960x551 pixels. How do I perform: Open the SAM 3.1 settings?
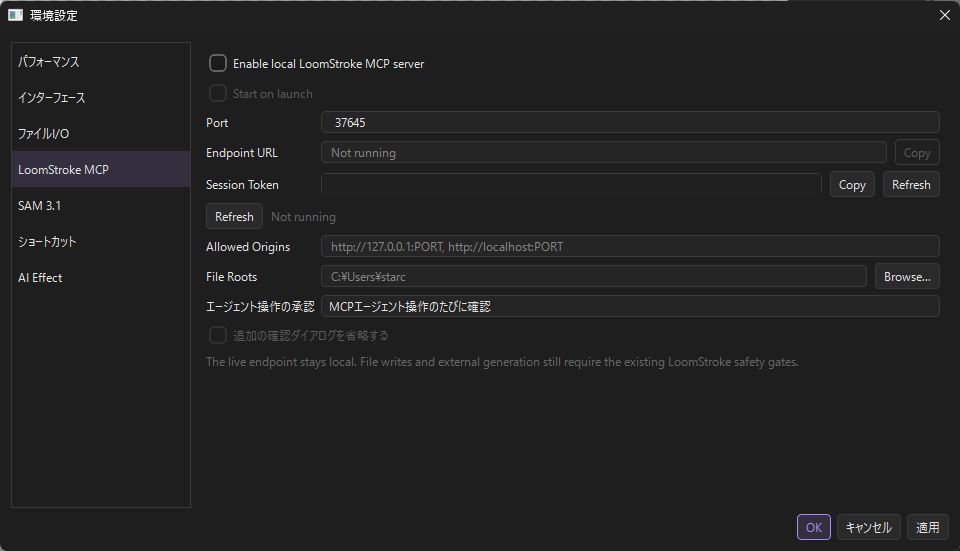(x=101, y=206)
